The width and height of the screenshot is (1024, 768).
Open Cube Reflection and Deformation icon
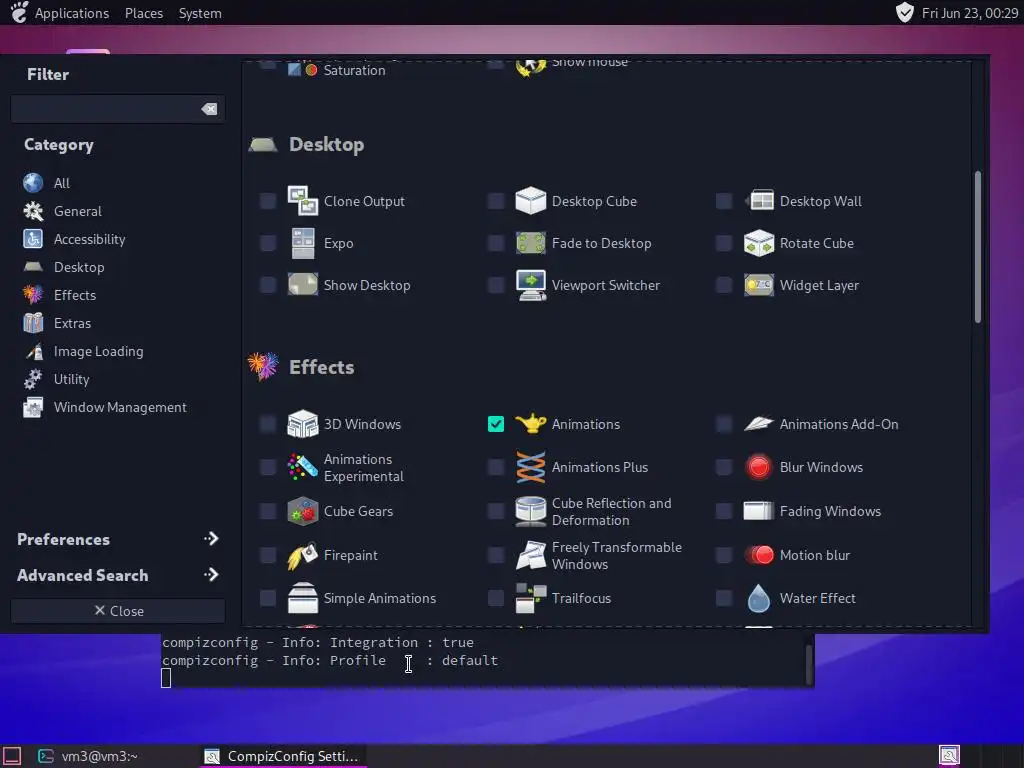[530, 511]
